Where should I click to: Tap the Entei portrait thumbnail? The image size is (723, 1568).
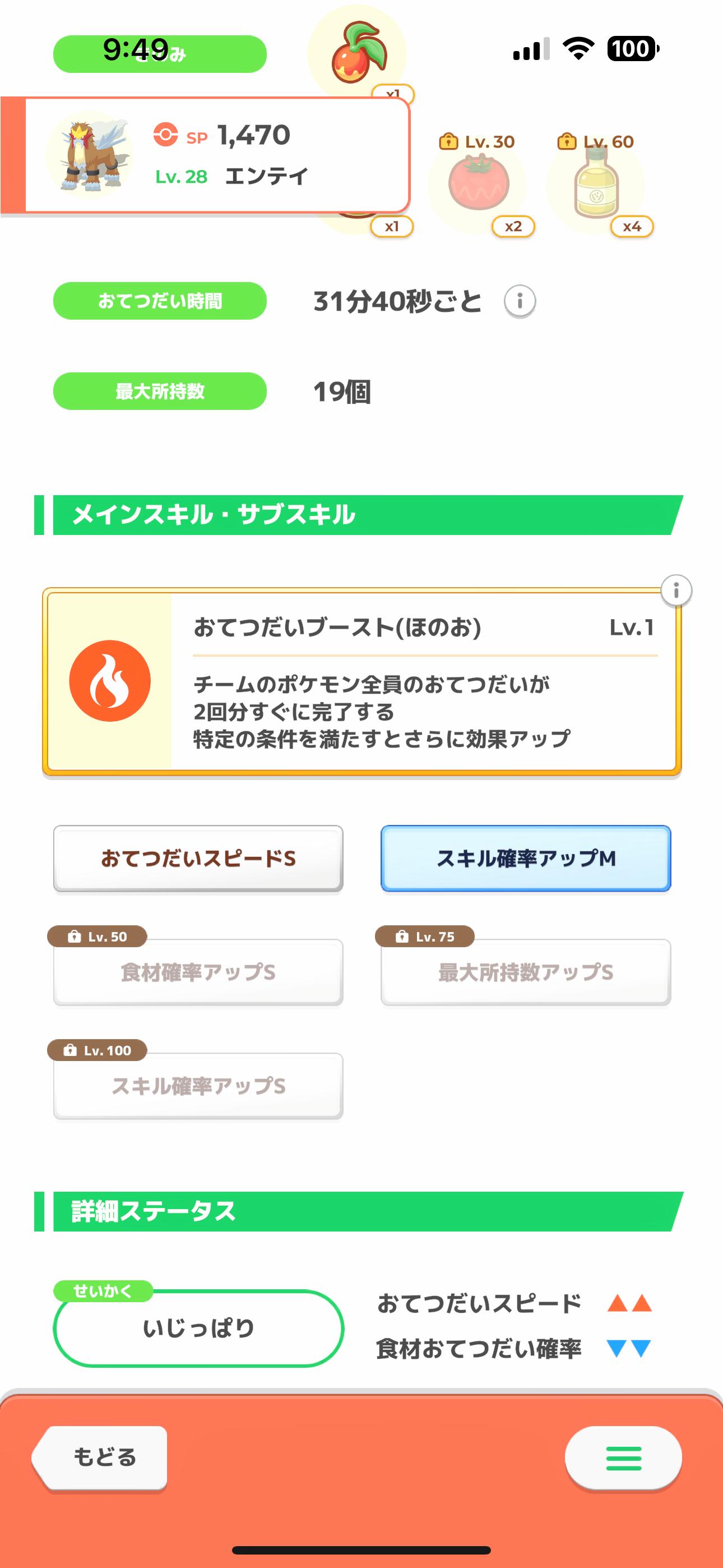click(x=89, y=154)
